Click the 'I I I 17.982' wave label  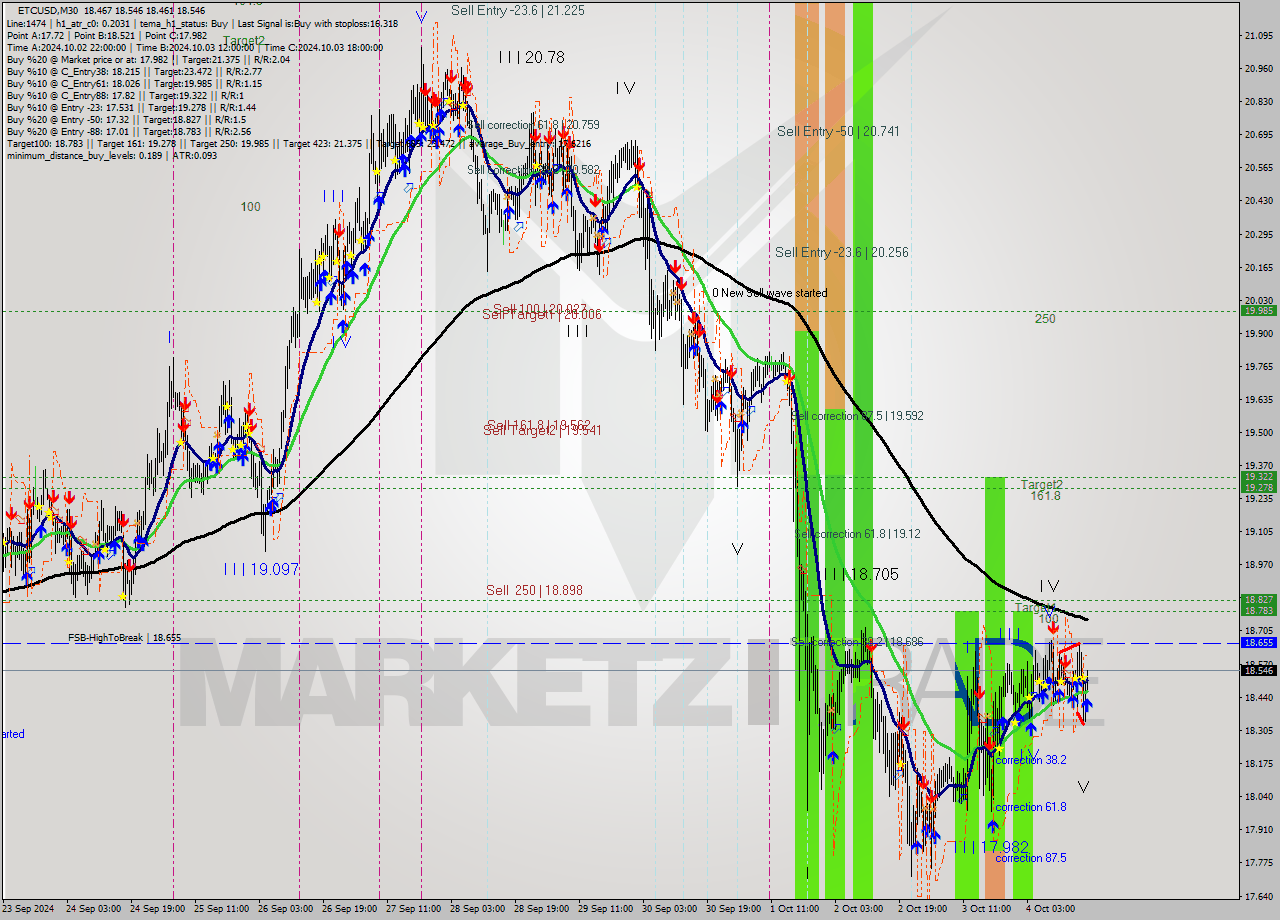[990, 847]
